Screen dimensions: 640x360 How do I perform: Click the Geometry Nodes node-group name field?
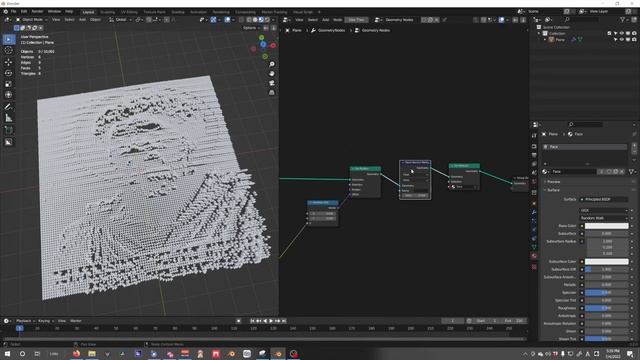[x=399, y=20]
